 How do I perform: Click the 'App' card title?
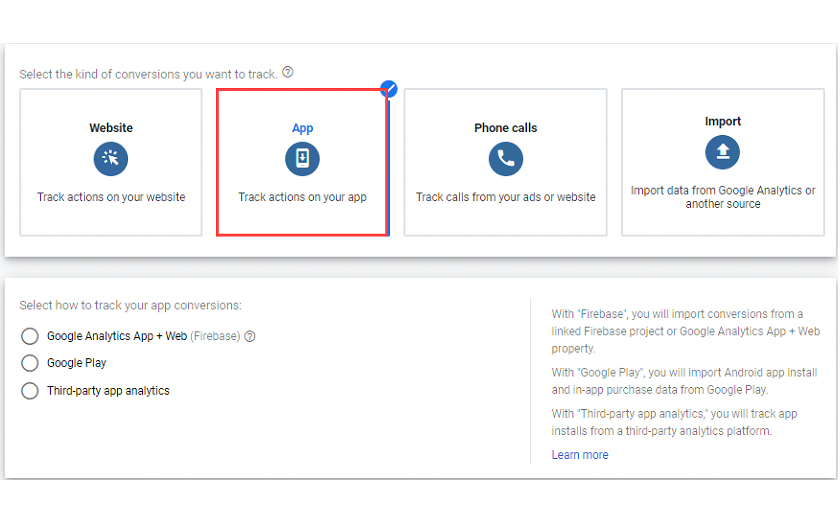(302, 128)
